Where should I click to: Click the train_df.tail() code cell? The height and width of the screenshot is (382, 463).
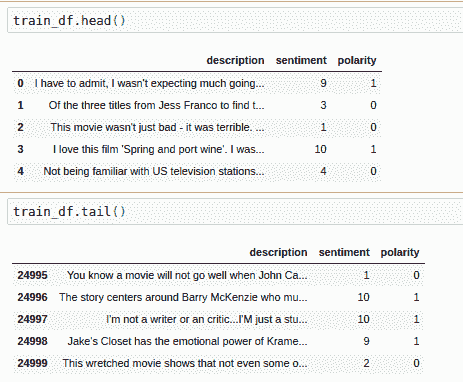coord(235,212)
